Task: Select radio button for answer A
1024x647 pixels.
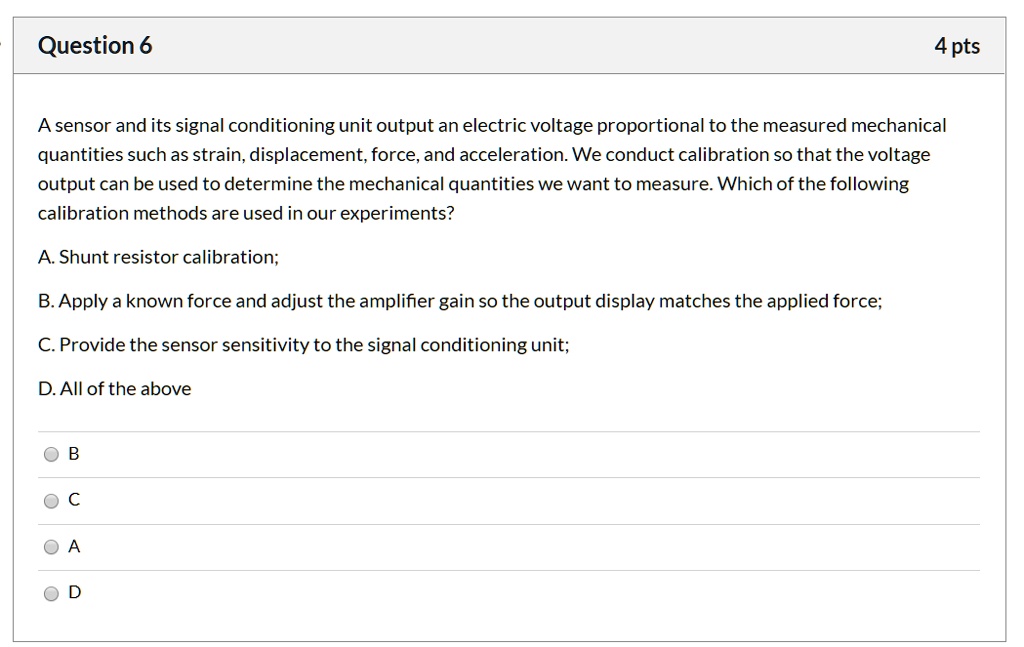Action: 51,547
